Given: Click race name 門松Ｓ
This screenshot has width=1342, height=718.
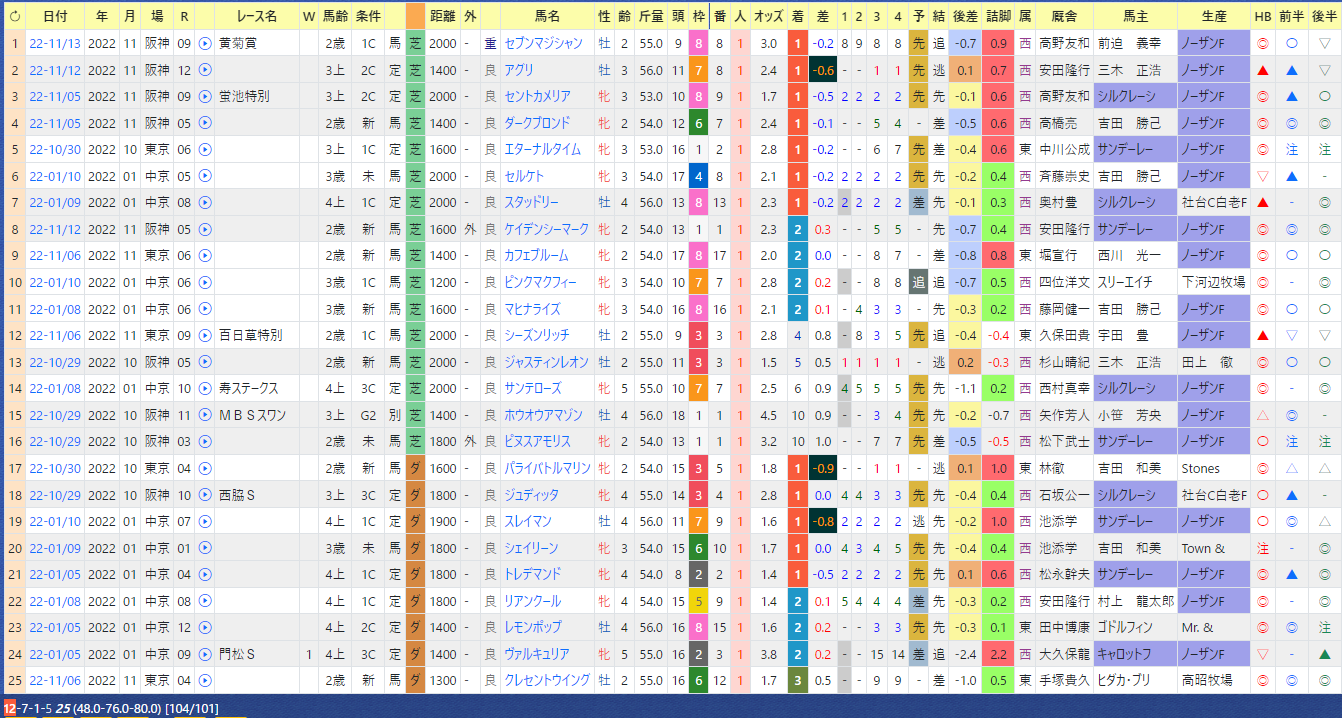Looking at the screenshot, I should coord(237,654).
